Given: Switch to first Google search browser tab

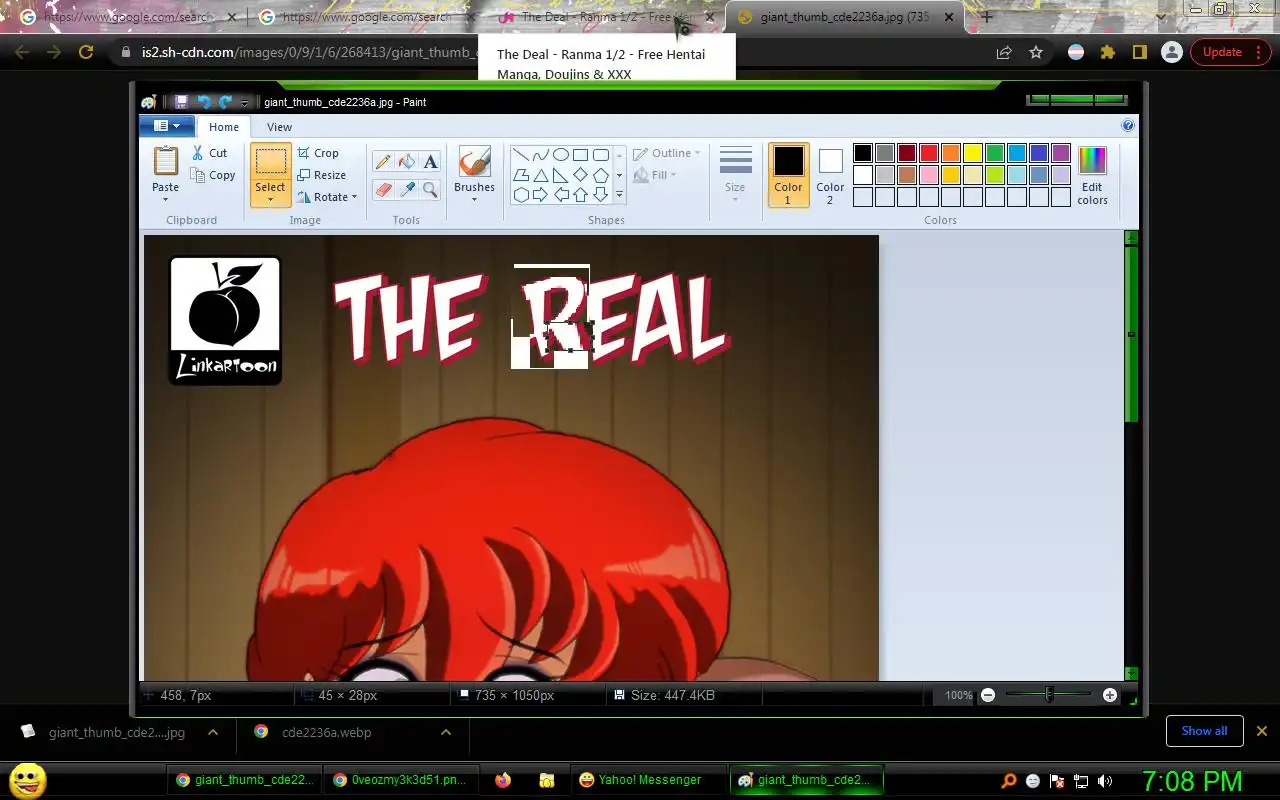Looking at the screenshot, I should (125, 17).
